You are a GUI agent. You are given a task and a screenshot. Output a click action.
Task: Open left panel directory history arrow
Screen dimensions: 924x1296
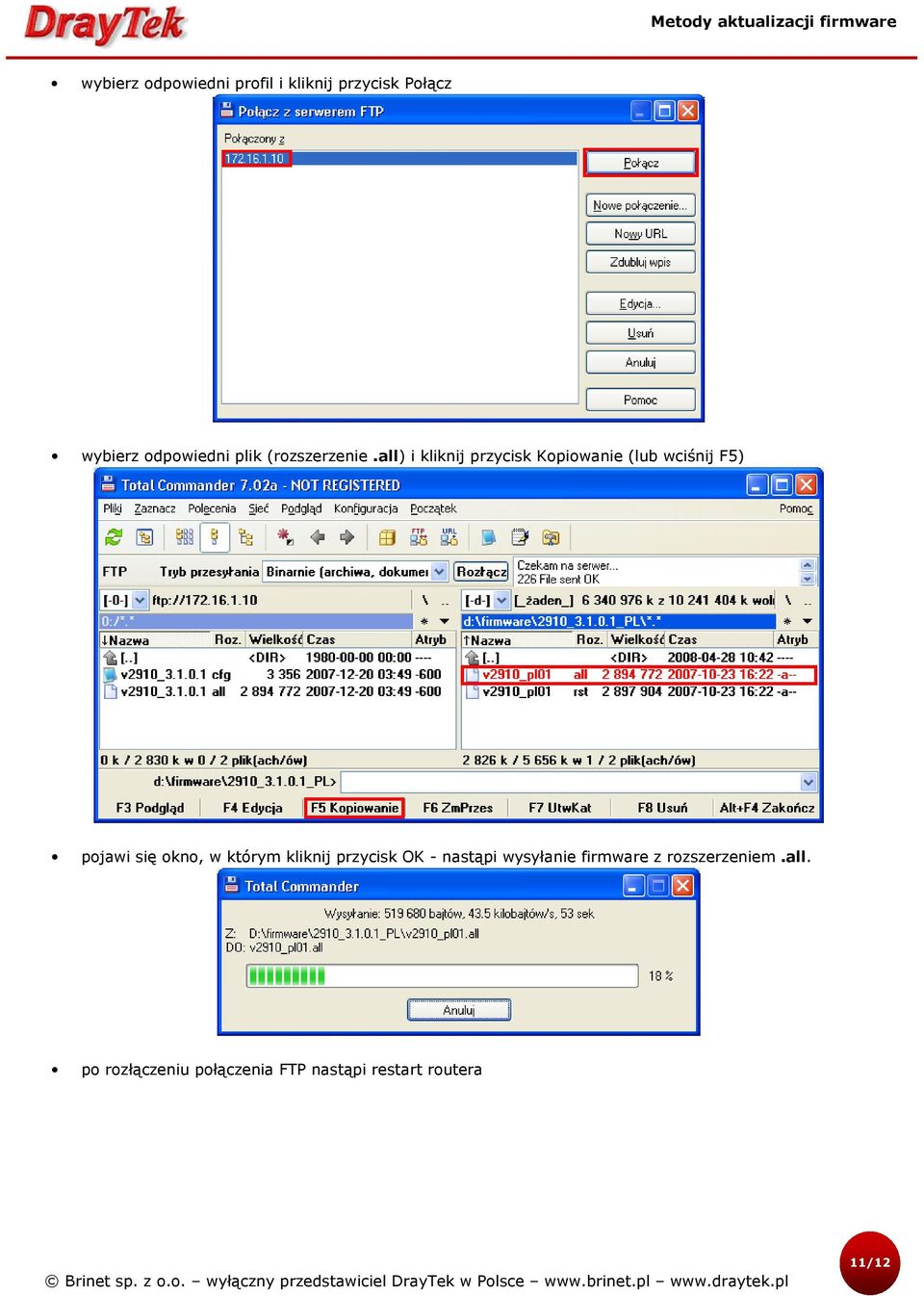coord(444,621)
